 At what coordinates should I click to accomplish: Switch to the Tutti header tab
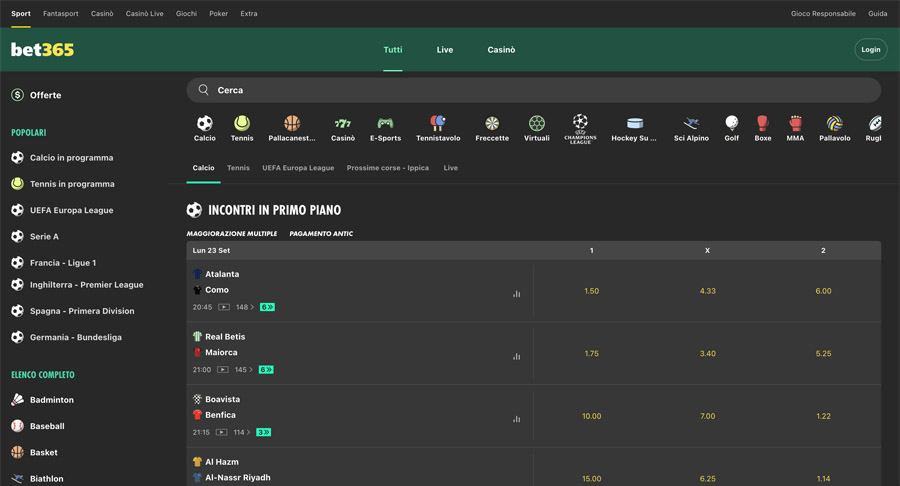click(x=393, y=50)
